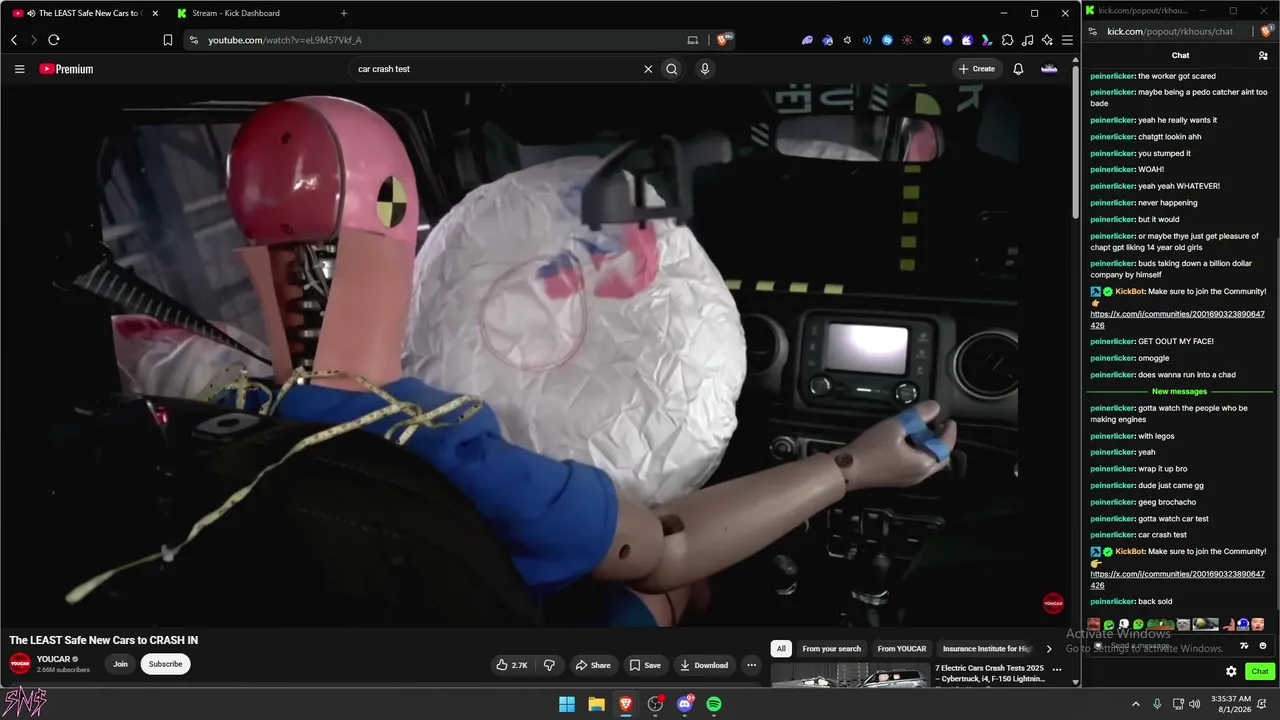1280x720 pixels.
Task: Select the From YOUCAR chip
Action: click(x=902, y=648)
